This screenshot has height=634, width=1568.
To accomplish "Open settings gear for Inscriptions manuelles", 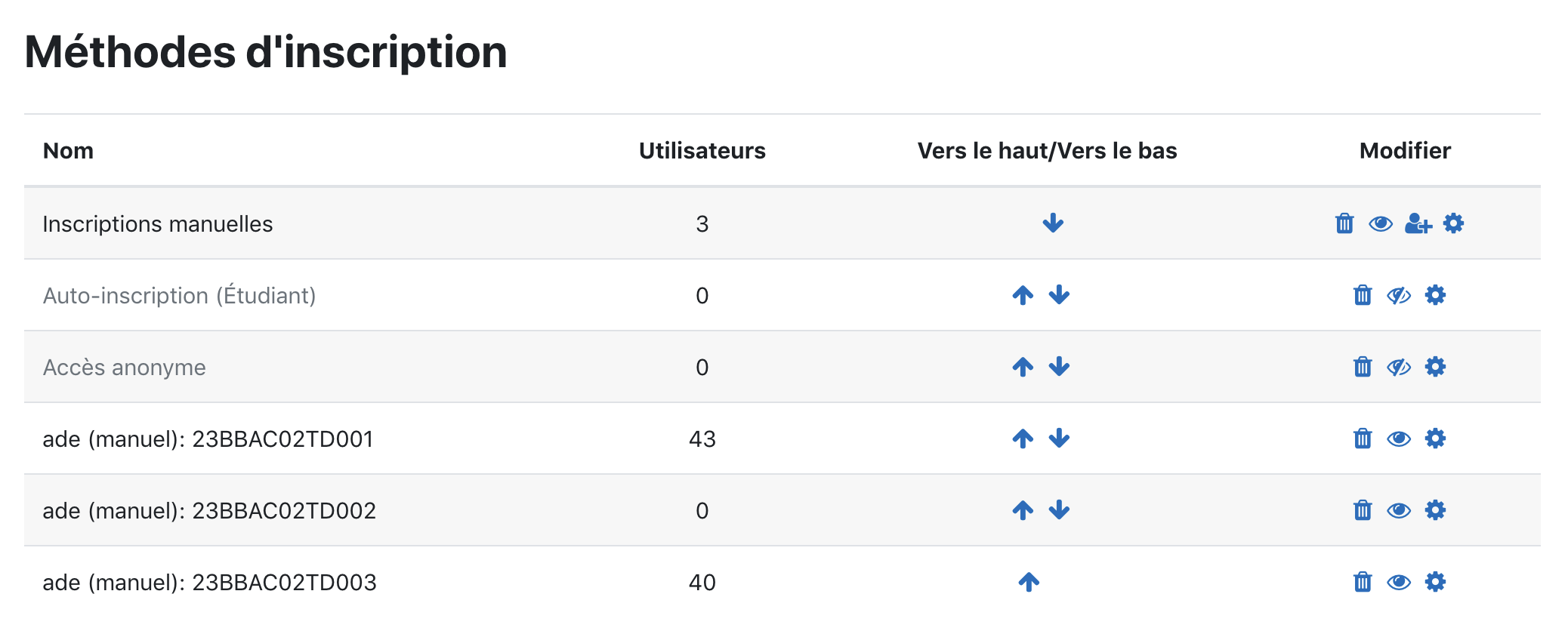I will pos(1453,223).
